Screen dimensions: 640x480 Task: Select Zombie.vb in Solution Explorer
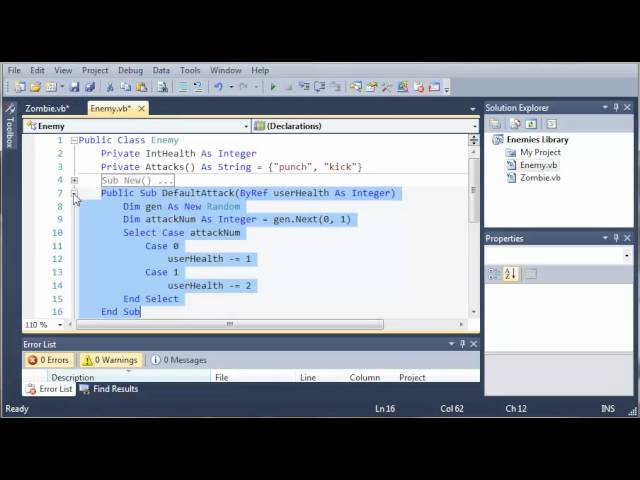point(540,178)
